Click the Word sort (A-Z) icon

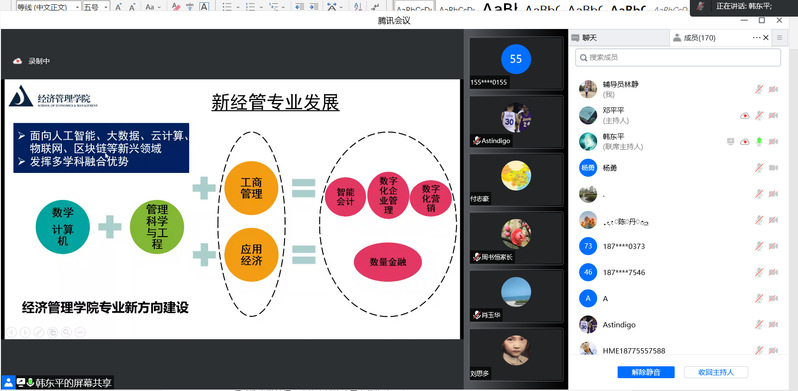[358, 7]
